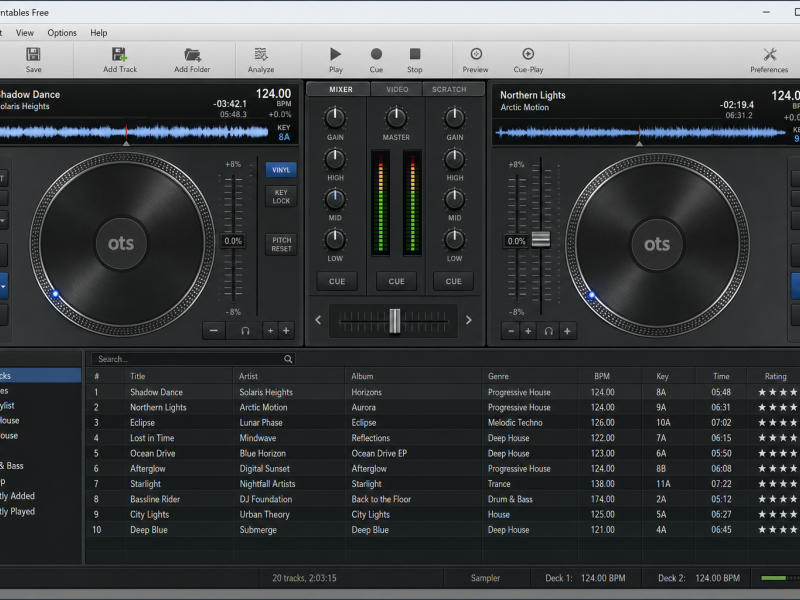The width and height of the screenshot is (800, 600).
Task: Sort tracks by Artist column header
Action: 248,377
